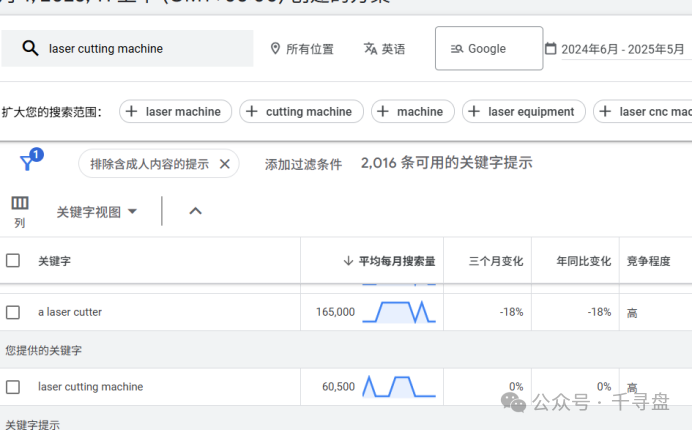Add laser equipment suggestion chip
This screenshot has width=692, height=430.
[x=524, y=112]
